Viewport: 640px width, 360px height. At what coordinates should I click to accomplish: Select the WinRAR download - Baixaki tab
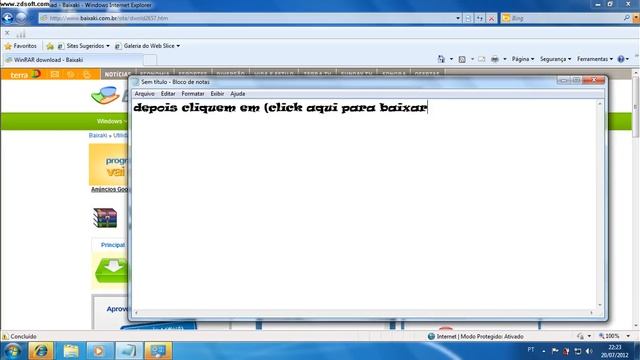coord(73,60)
